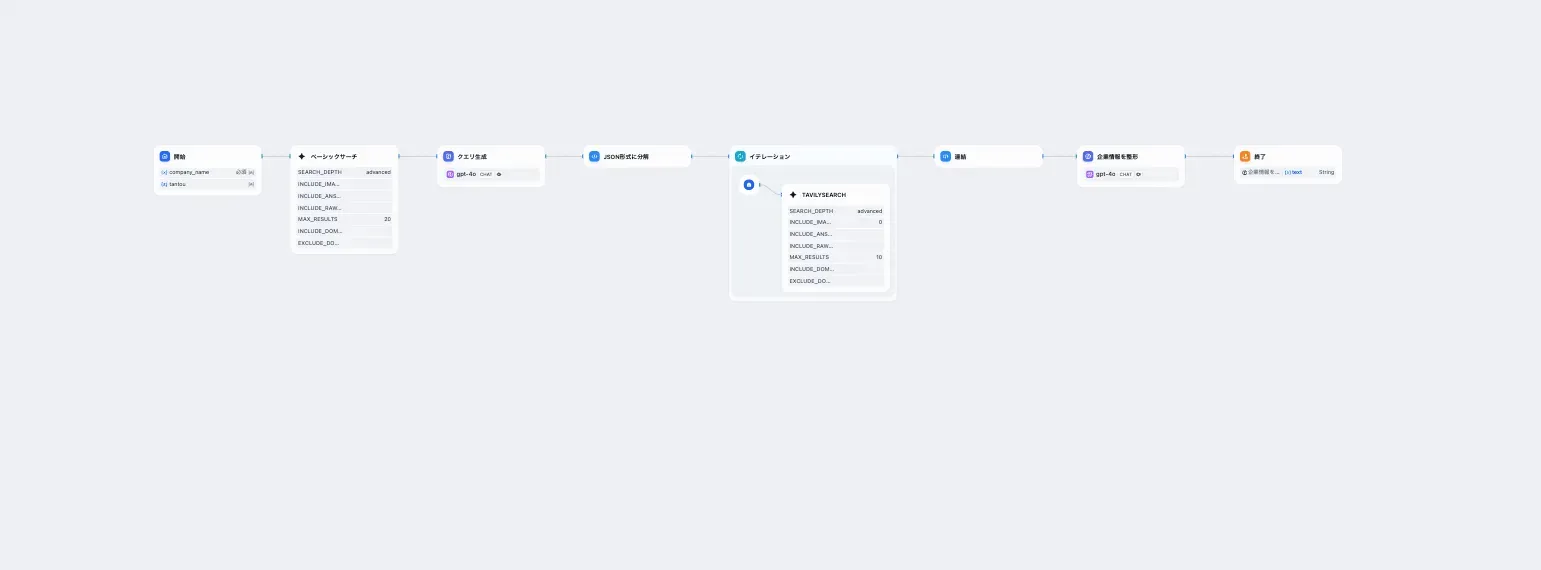Click the variable icon beside company_name

tap(164, 172)
